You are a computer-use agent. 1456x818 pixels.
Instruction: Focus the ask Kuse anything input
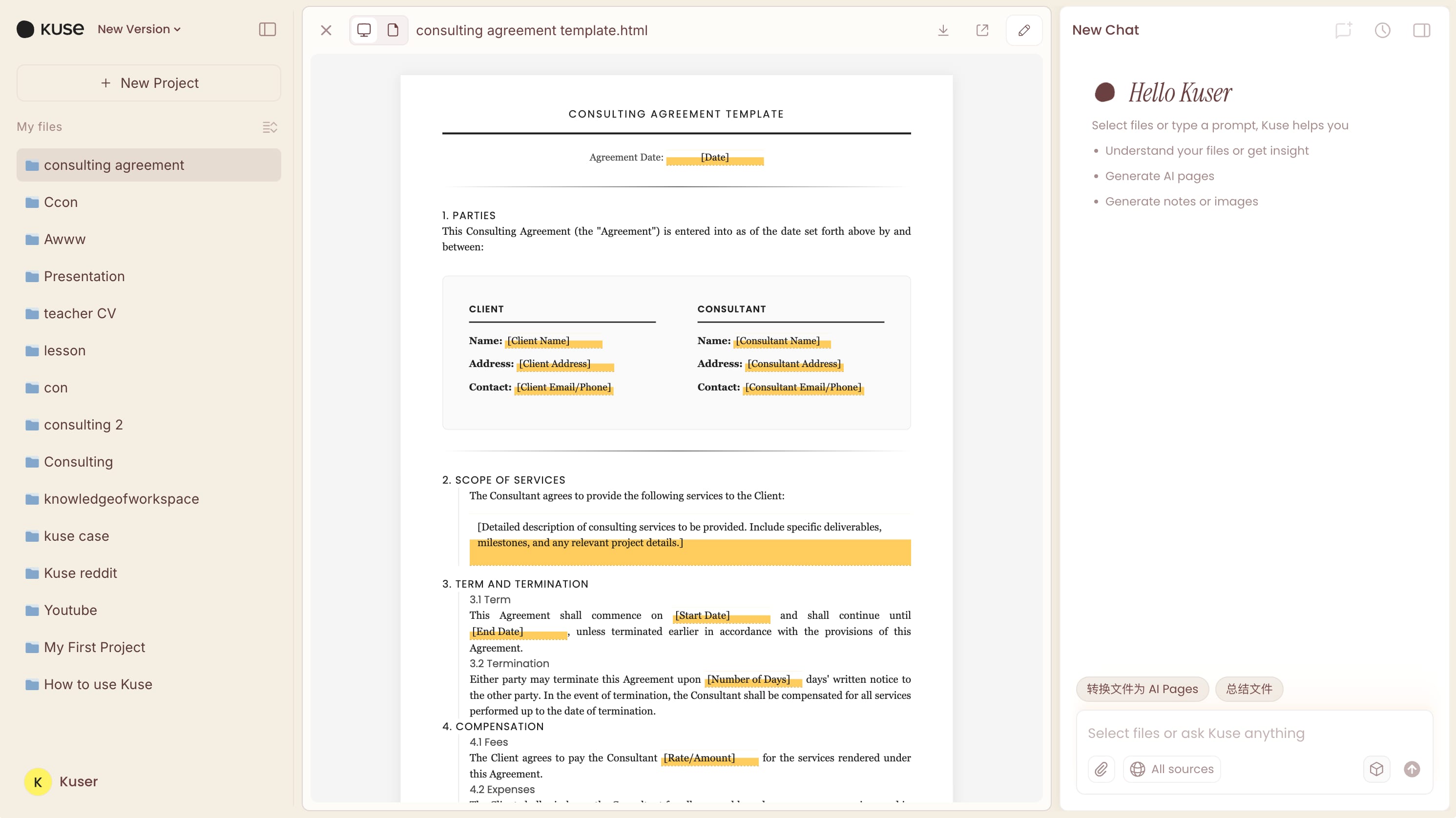[x=1254, y=733]
